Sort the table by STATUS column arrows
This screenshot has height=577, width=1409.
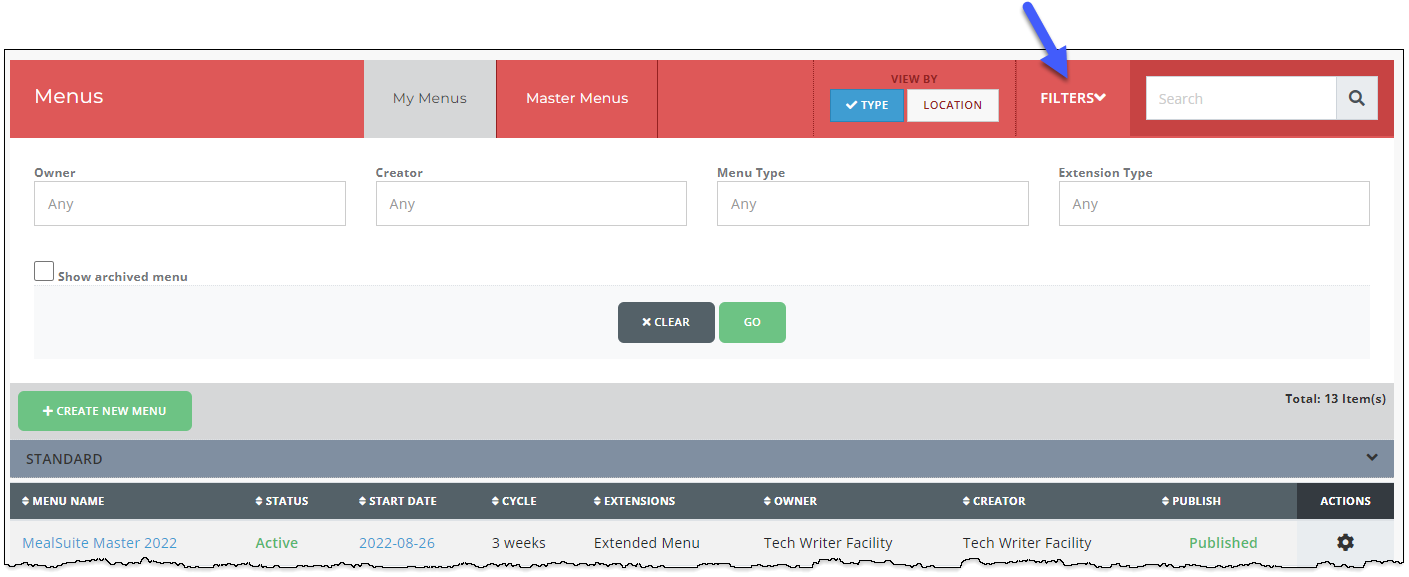(260, 501)
